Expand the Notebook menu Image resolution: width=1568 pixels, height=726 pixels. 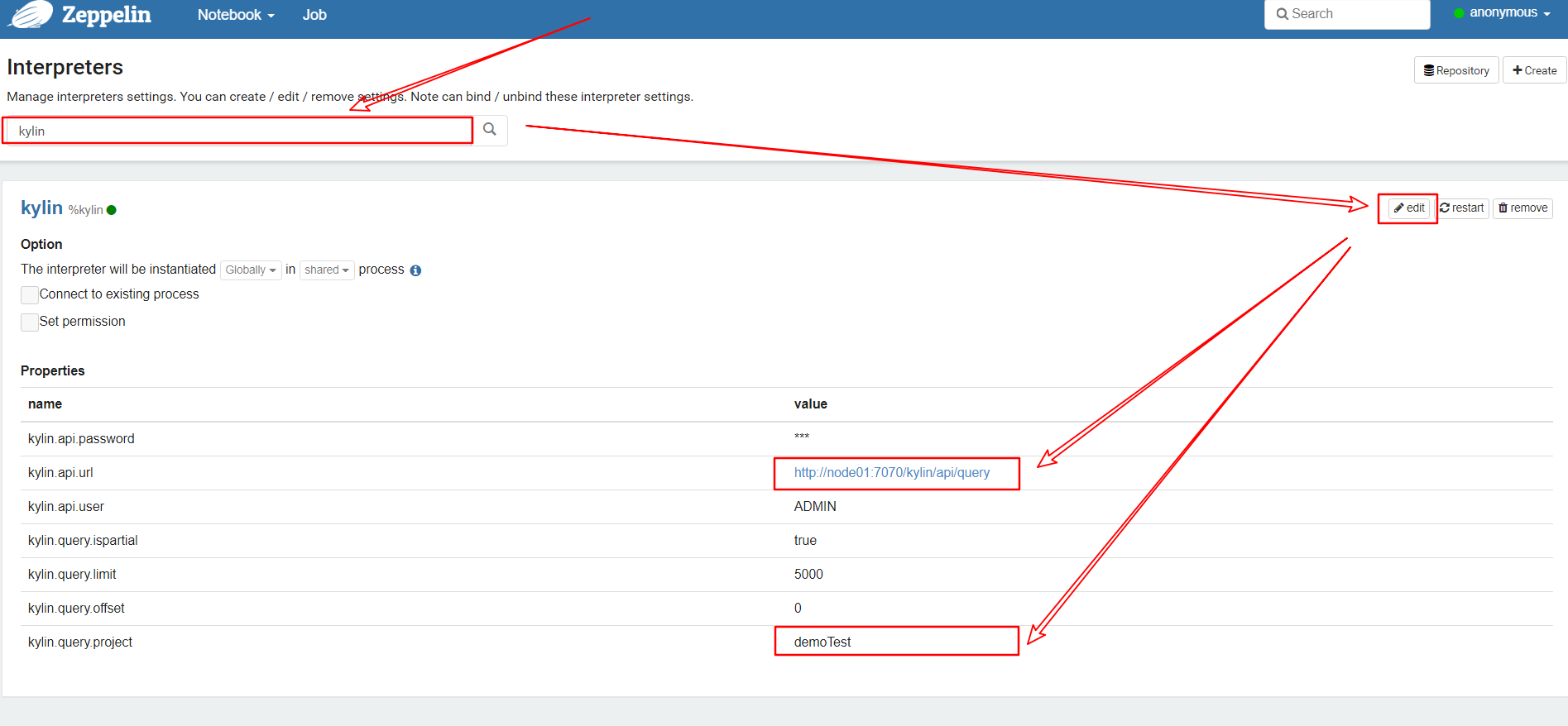click(236, 15)
